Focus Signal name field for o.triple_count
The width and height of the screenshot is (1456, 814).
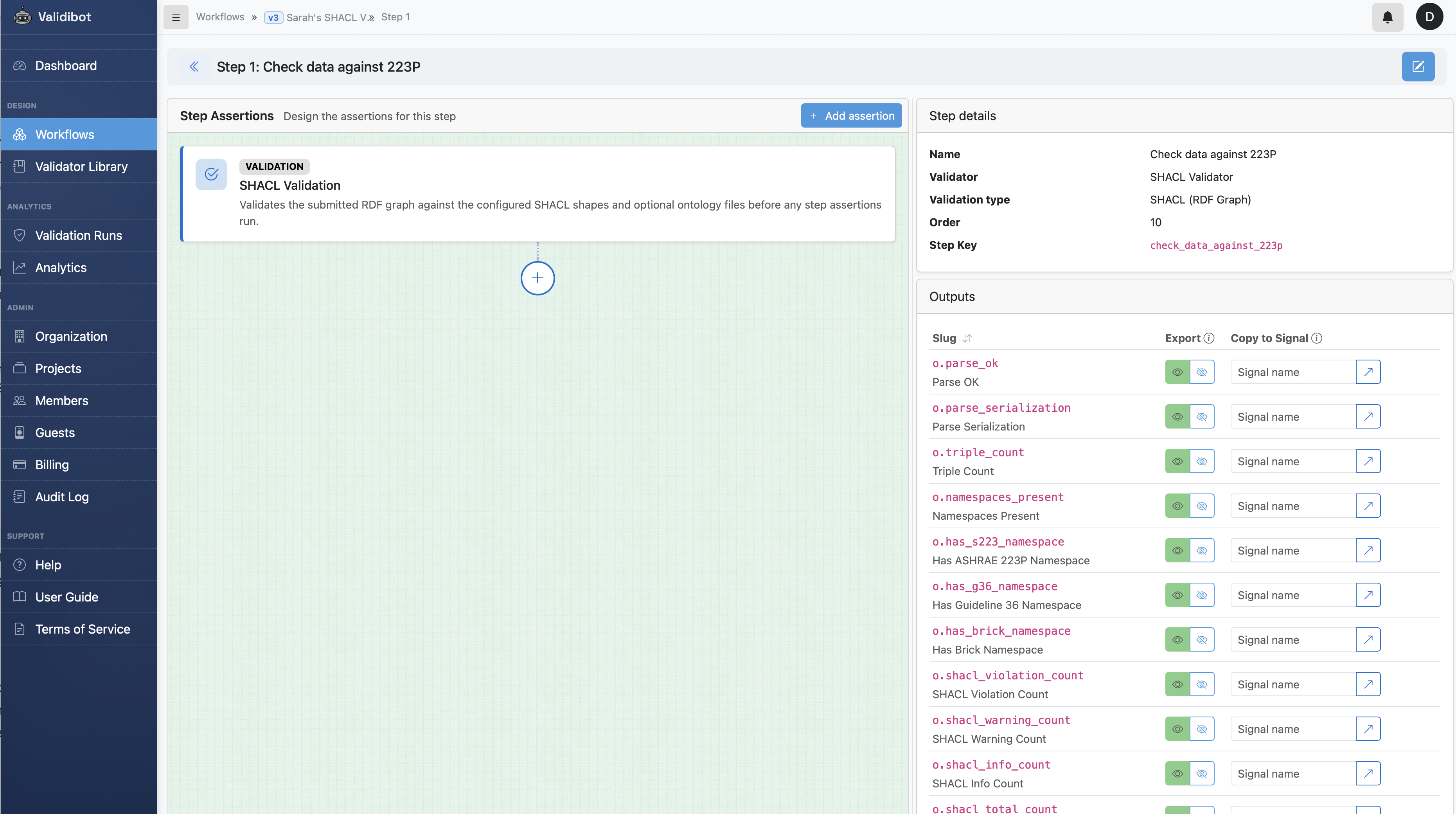[1293, 461]
